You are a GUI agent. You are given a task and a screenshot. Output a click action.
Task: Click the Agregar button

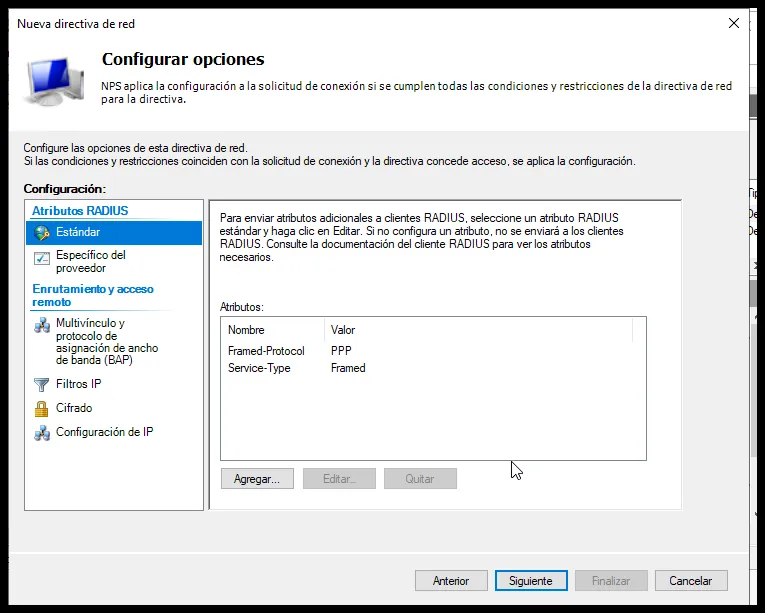point(257,479)
